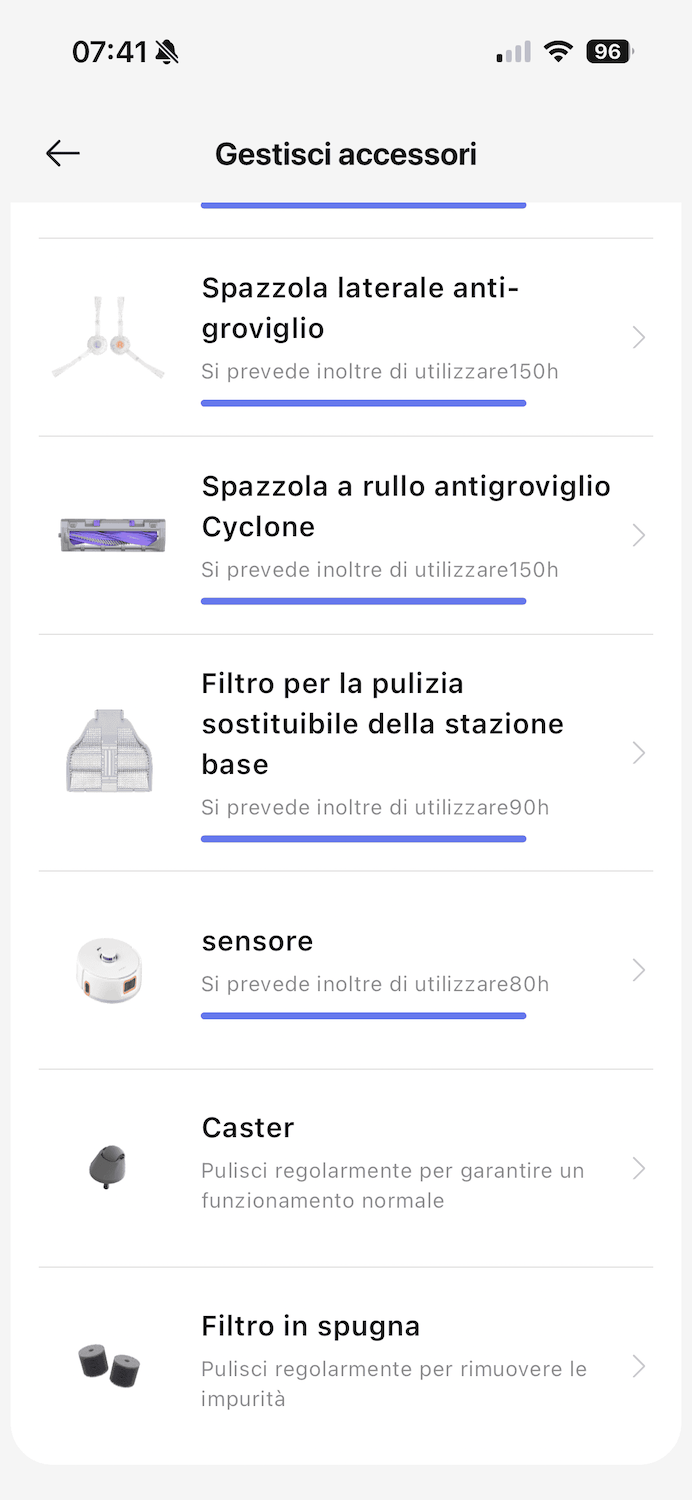Click the sensore remaining-life progress bar
This screenshot has height=1500, width=692.
point(363,1016)
